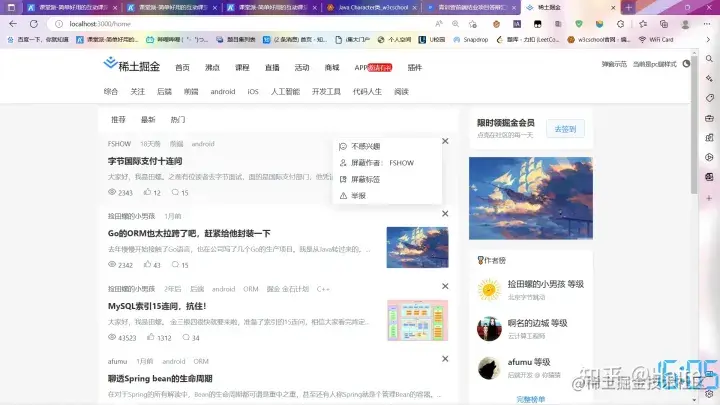The image size is (720, 405).
Task: Switch to the 推荐 feed tab
Action: click(118, 119)
